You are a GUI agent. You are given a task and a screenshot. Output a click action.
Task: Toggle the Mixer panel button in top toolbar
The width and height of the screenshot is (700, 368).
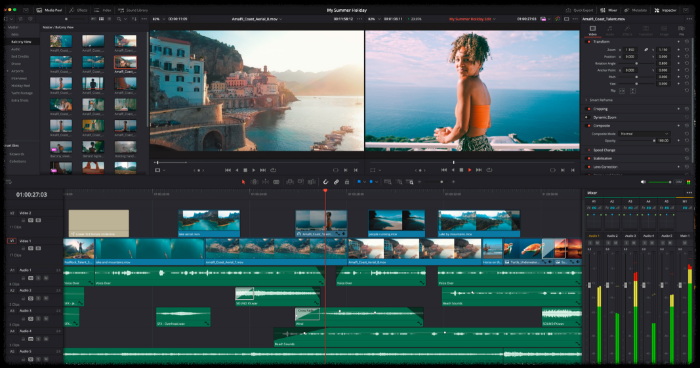tap(609, 10)
